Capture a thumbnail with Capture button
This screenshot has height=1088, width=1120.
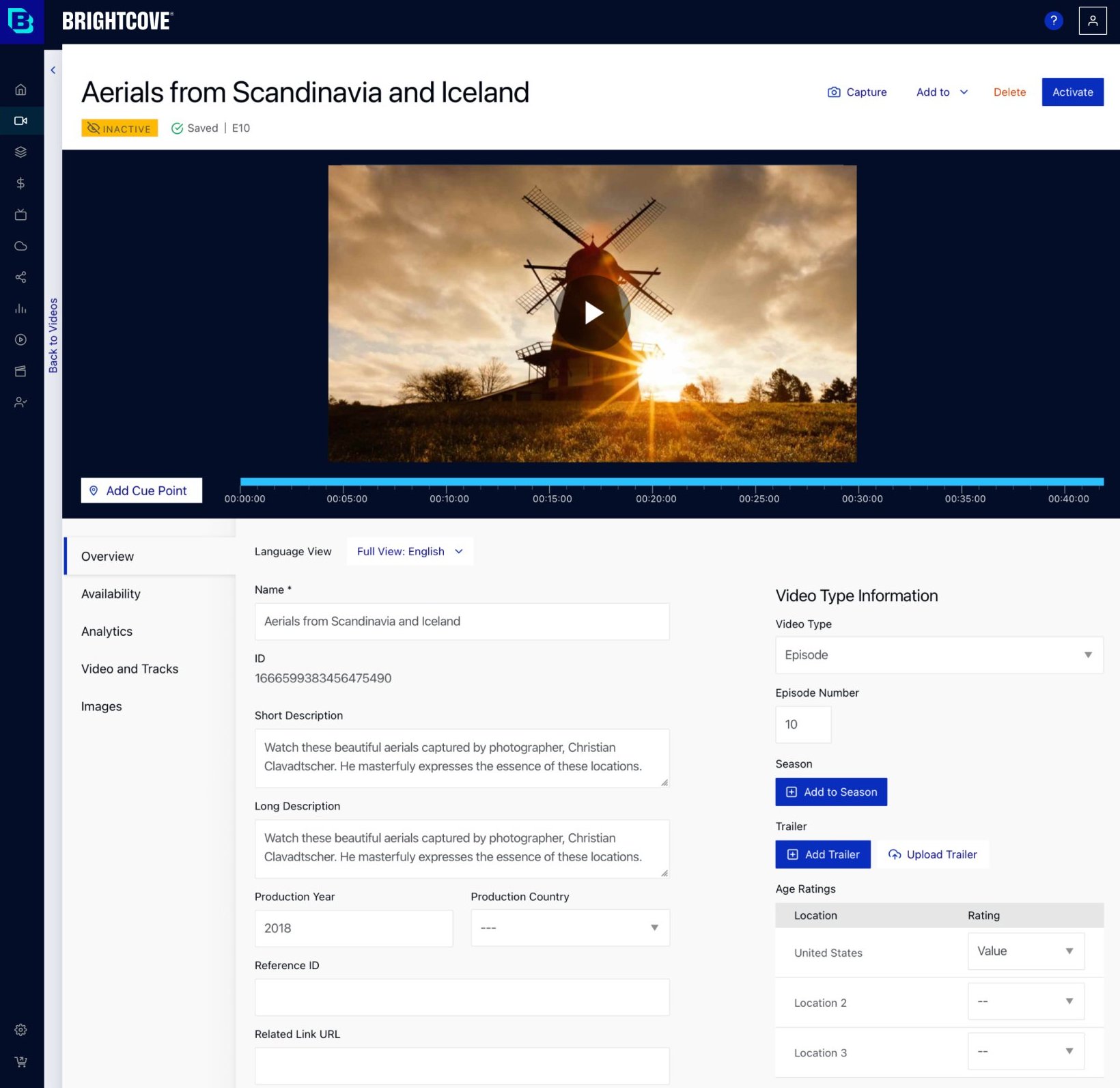coord(857,92)
